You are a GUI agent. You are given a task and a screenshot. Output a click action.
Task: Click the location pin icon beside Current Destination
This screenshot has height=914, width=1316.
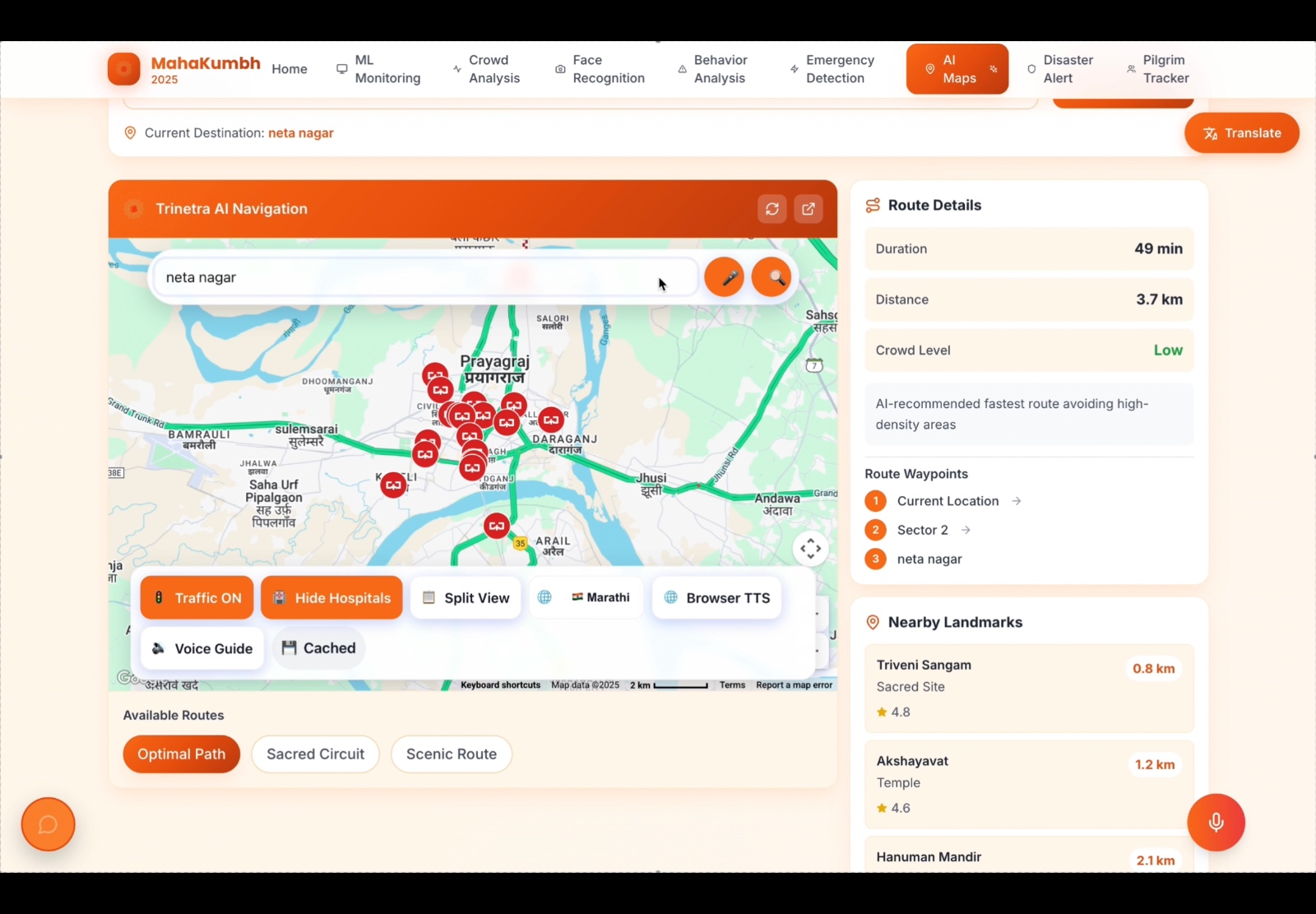click(x=130, y=132)
